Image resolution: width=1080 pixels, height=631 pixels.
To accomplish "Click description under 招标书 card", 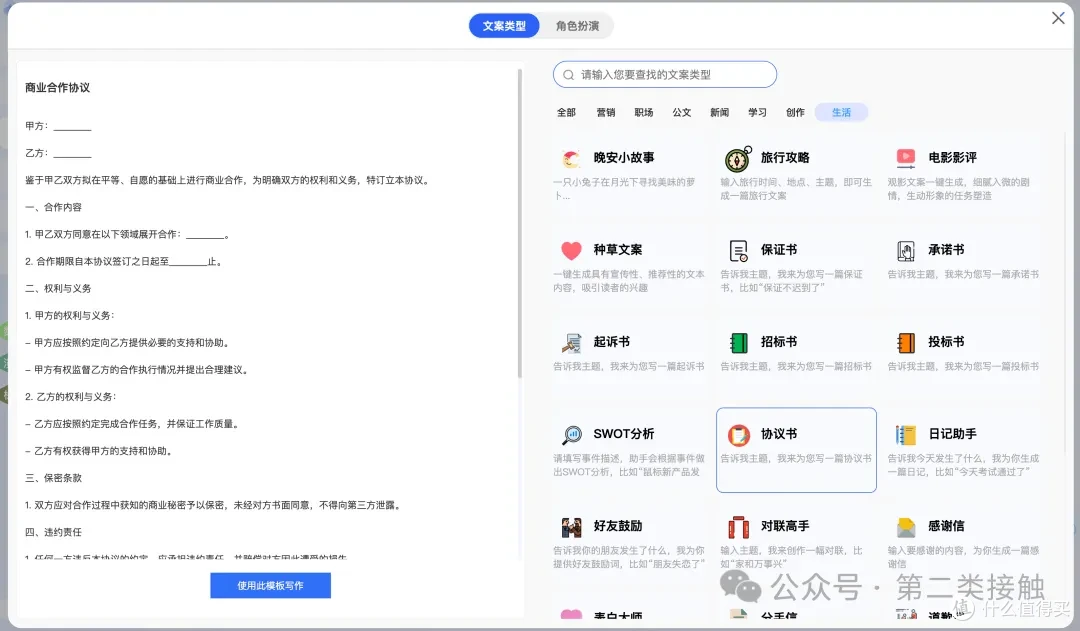I will pos(796,366).
